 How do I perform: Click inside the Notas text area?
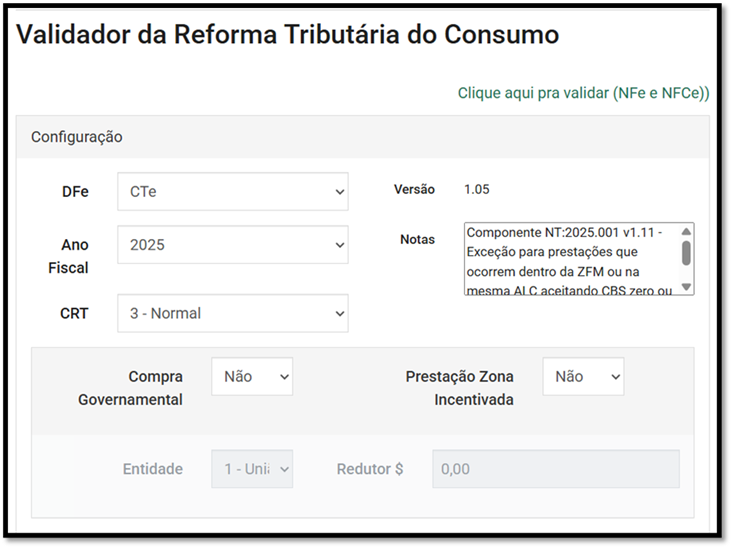[x=570, y=260]
